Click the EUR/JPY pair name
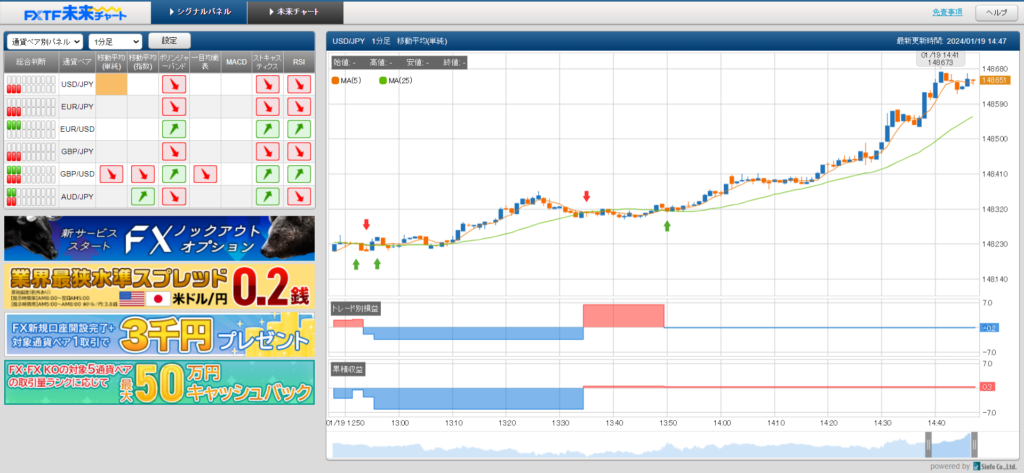 pyautogui.click(x=77, y=106)
